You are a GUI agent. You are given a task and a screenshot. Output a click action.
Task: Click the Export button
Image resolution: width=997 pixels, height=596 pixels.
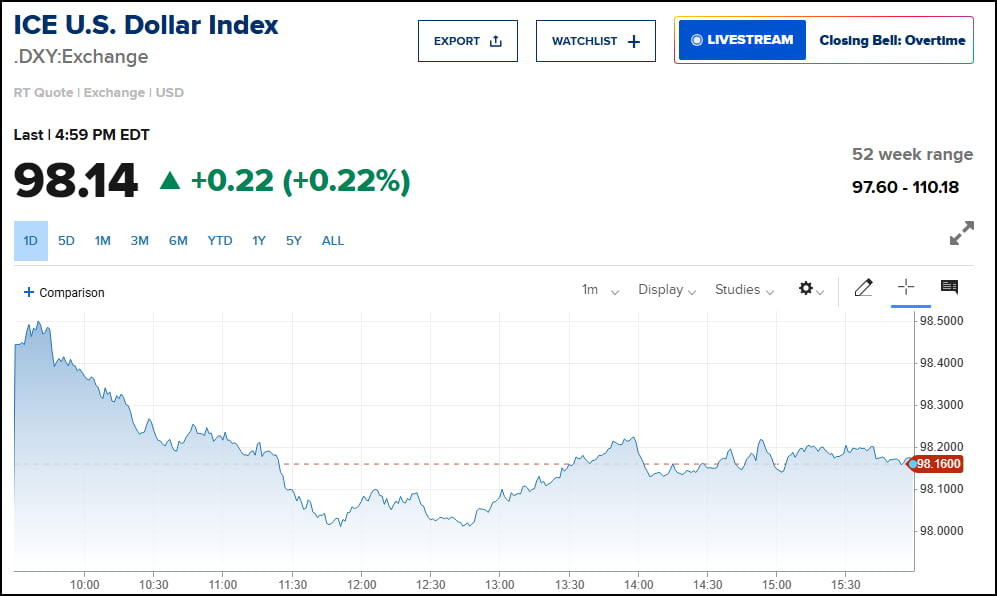[467, 41]
